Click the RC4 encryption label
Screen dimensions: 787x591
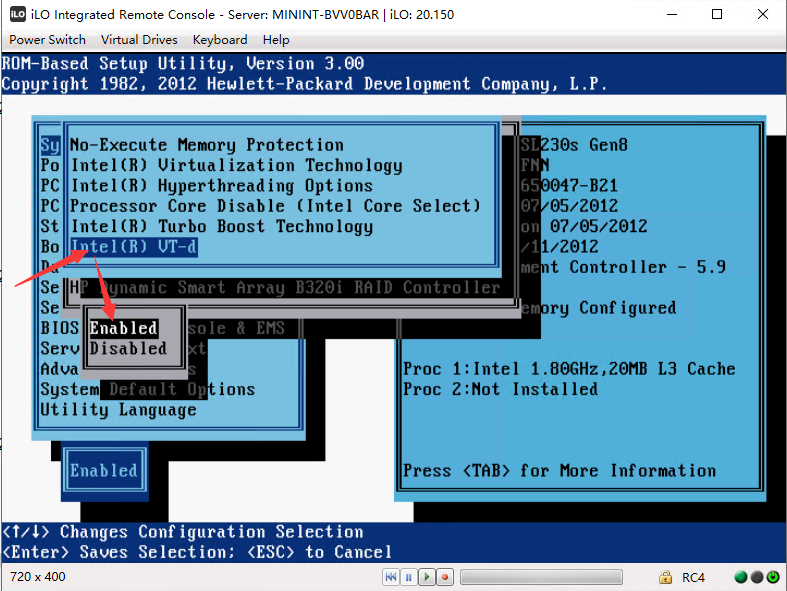click(x=693, y=577)
